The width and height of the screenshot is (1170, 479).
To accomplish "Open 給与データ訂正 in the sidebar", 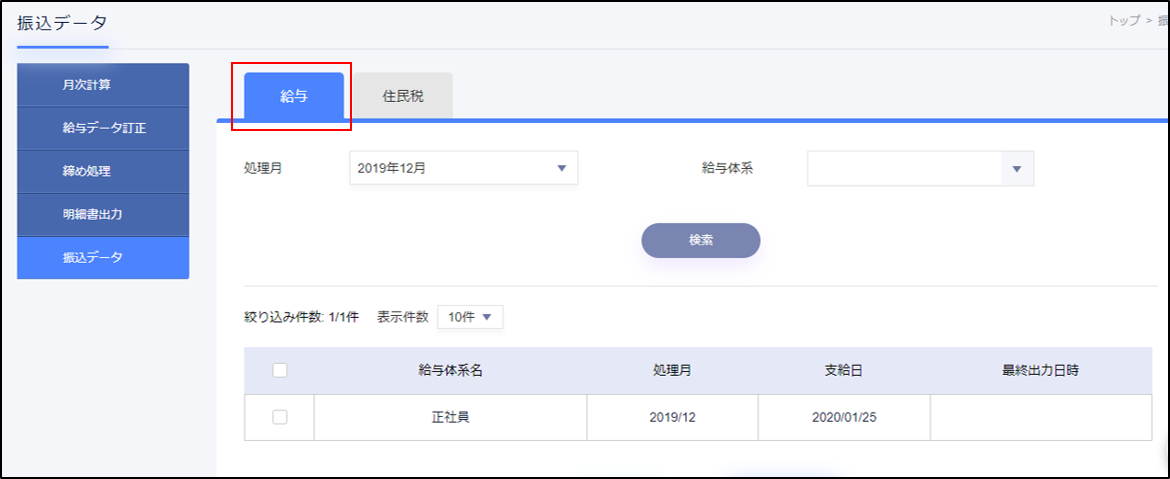I will (x=103, y=128).
